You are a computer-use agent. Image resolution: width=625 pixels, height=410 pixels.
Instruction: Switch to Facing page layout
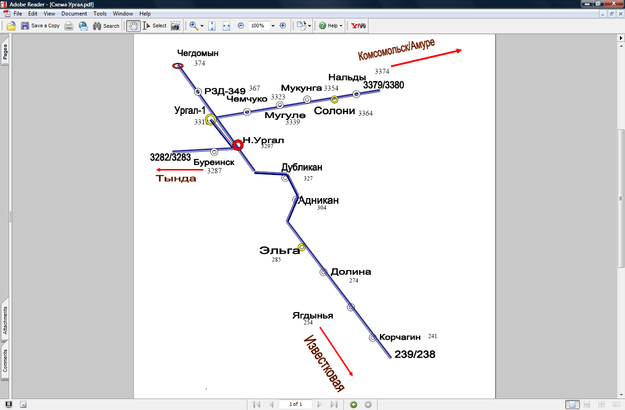pos(616,405)
